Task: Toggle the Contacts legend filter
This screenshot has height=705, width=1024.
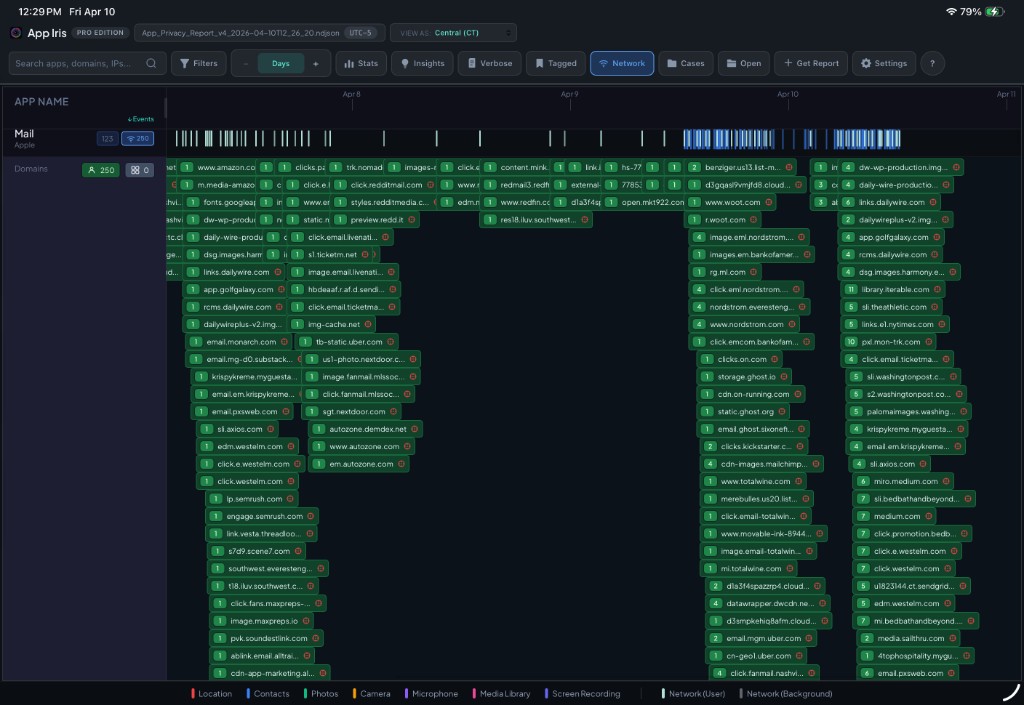Action: point(268,693)
